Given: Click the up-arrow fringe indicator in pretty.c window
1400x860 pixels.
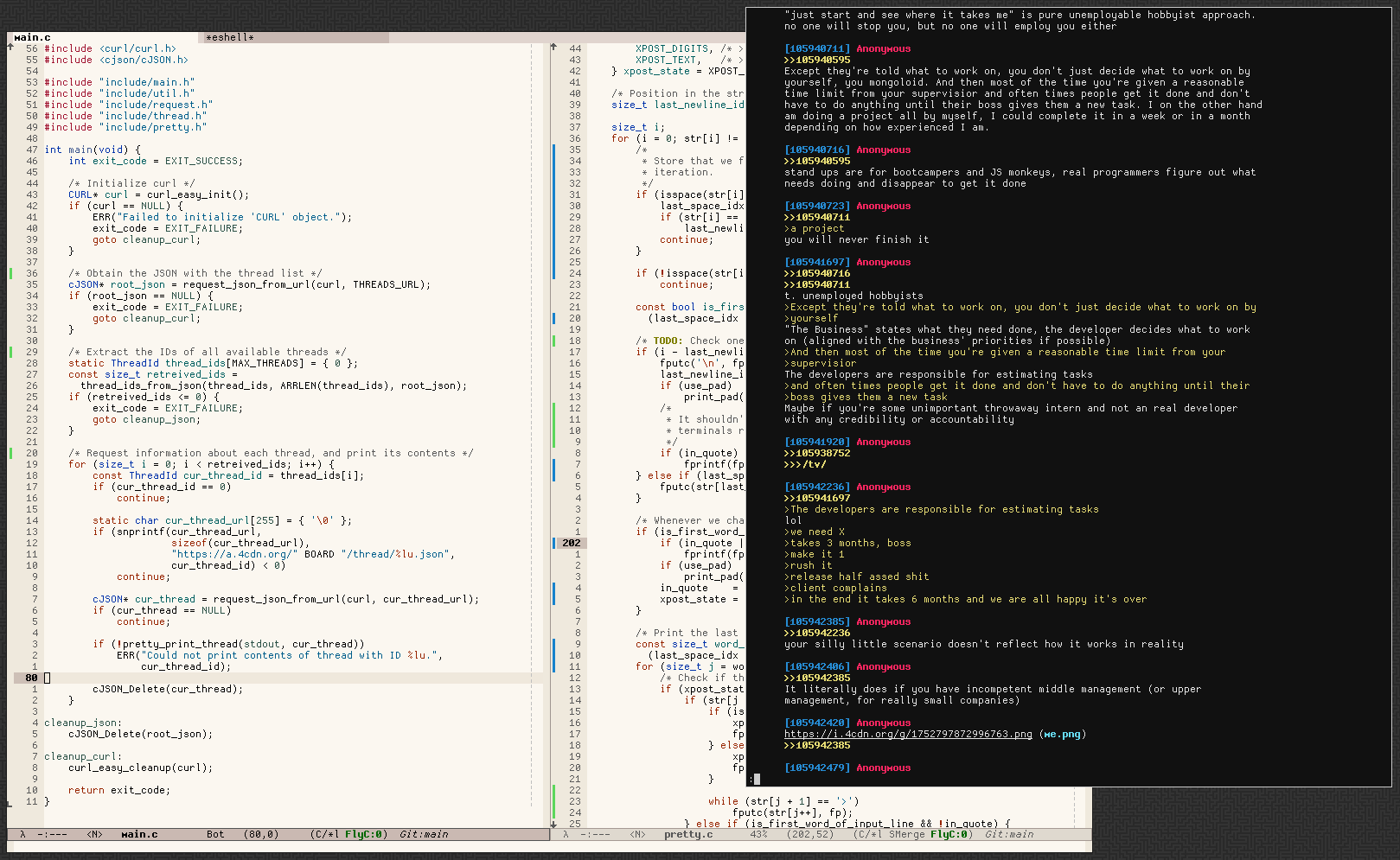Looking at the screenshot, I should [553, 48].
